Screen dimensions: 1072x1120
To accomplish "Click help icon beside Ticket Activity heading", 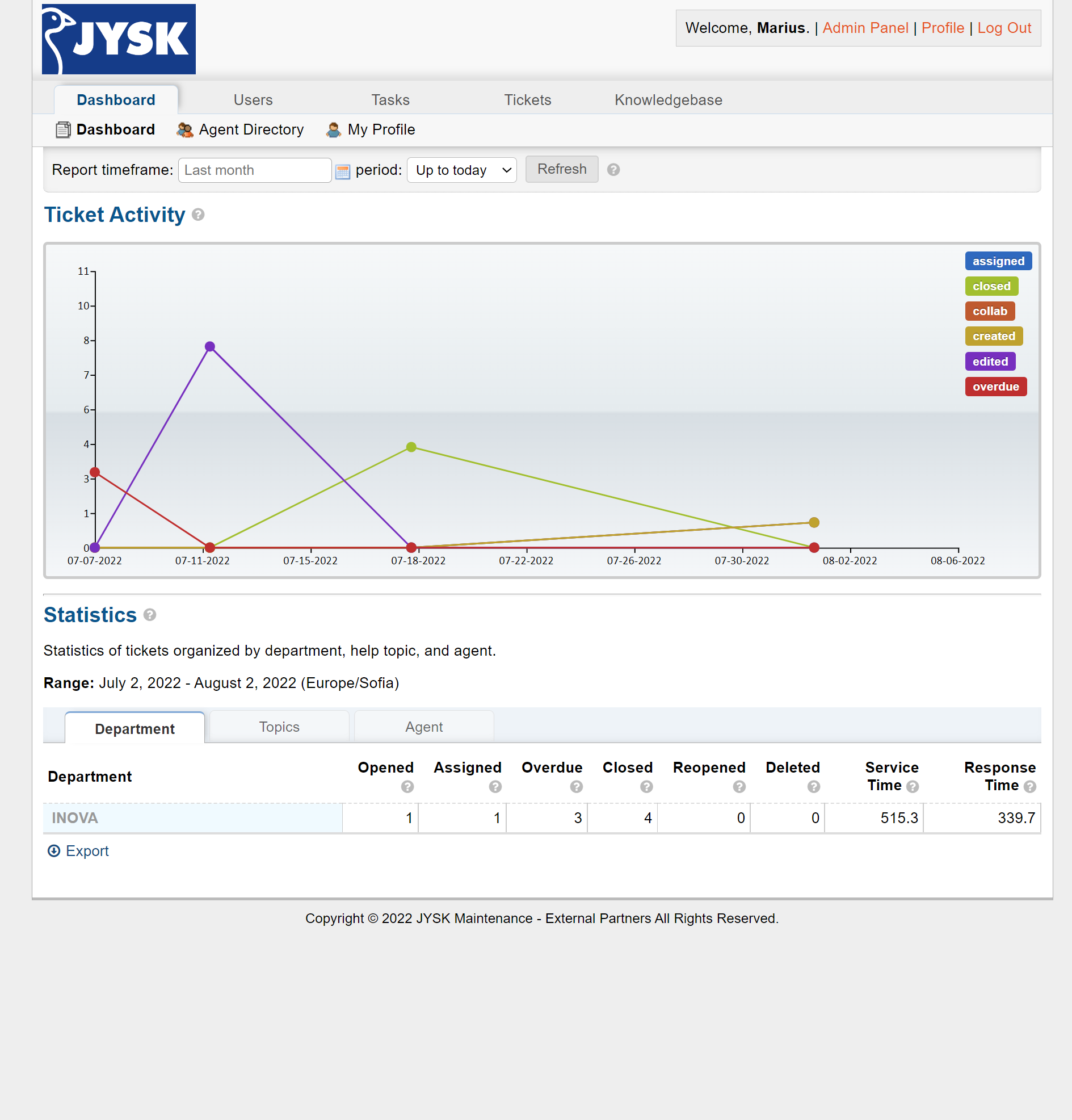I will (198, 215).
